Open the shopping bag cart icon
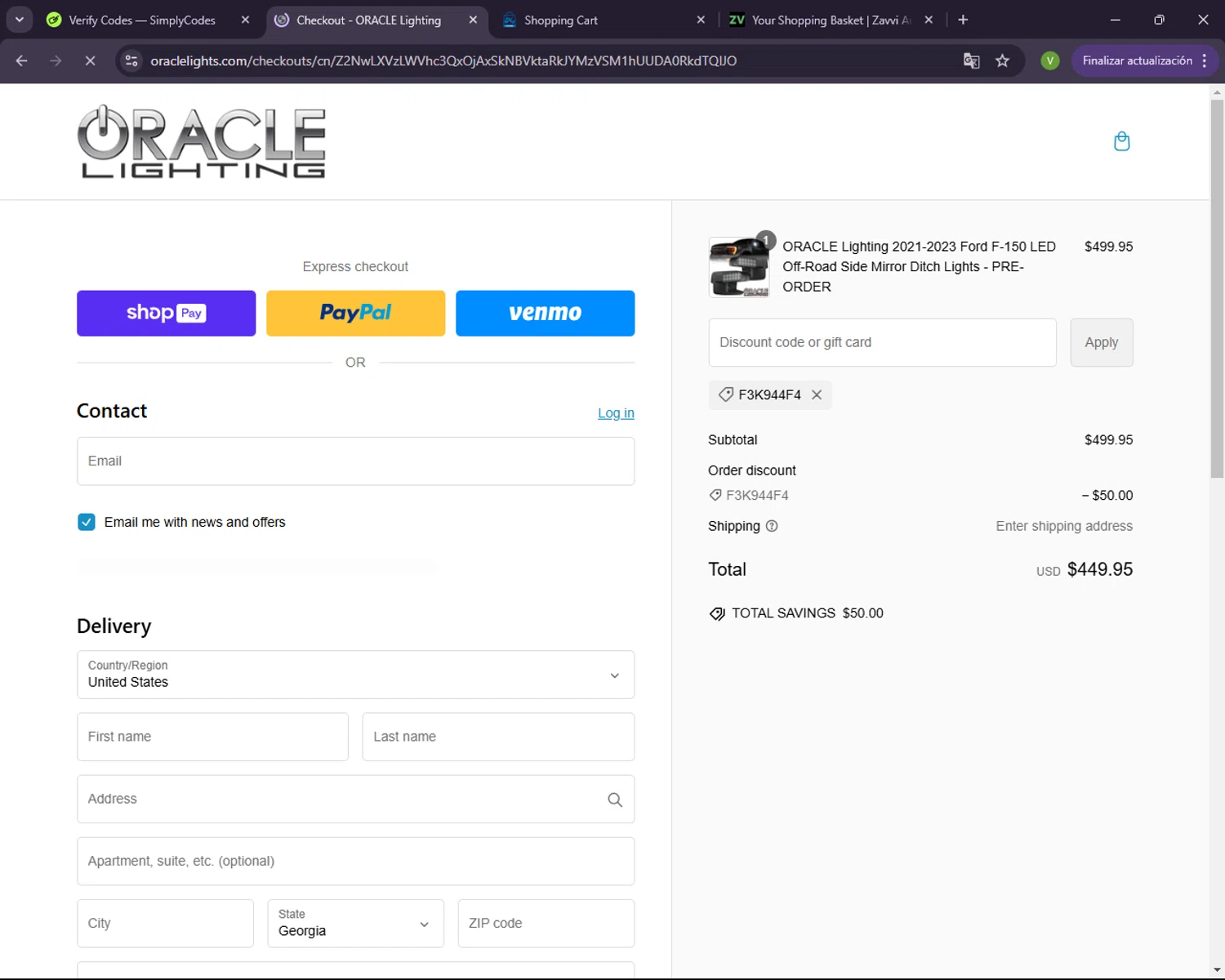 point(1121,141)
